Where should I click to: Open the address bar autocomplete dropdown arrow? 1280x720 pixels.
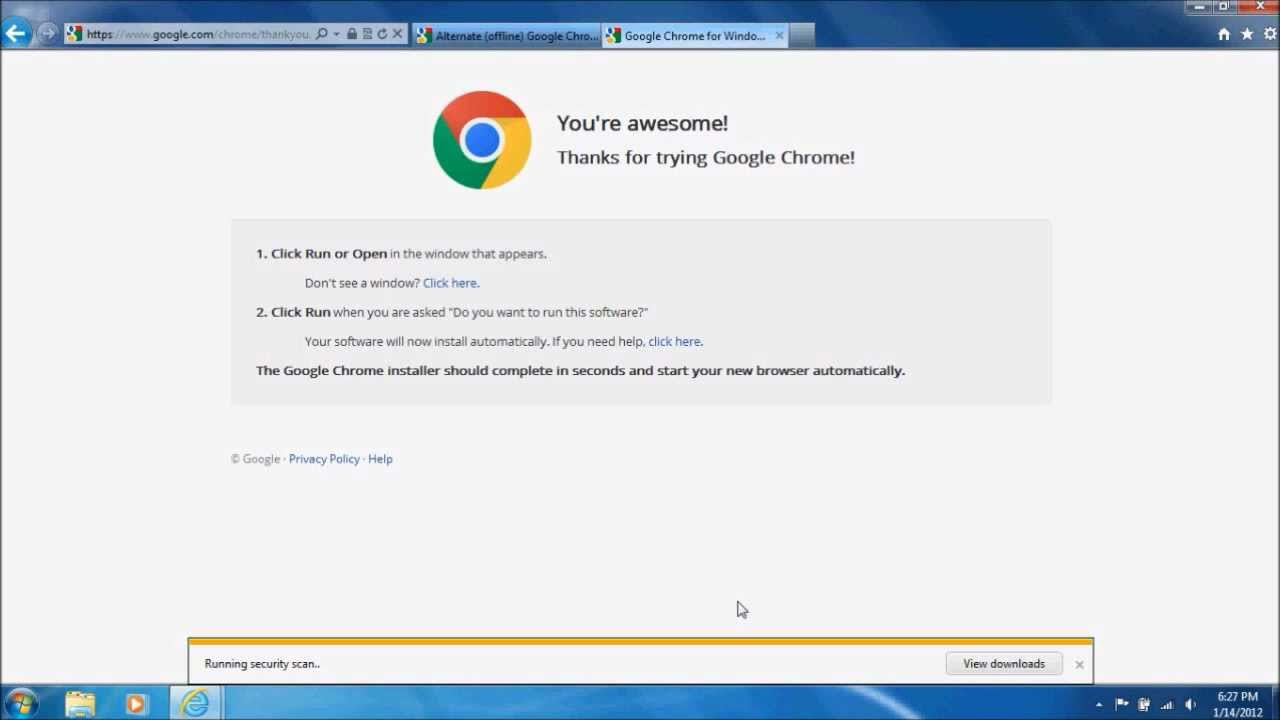[336, 34]
